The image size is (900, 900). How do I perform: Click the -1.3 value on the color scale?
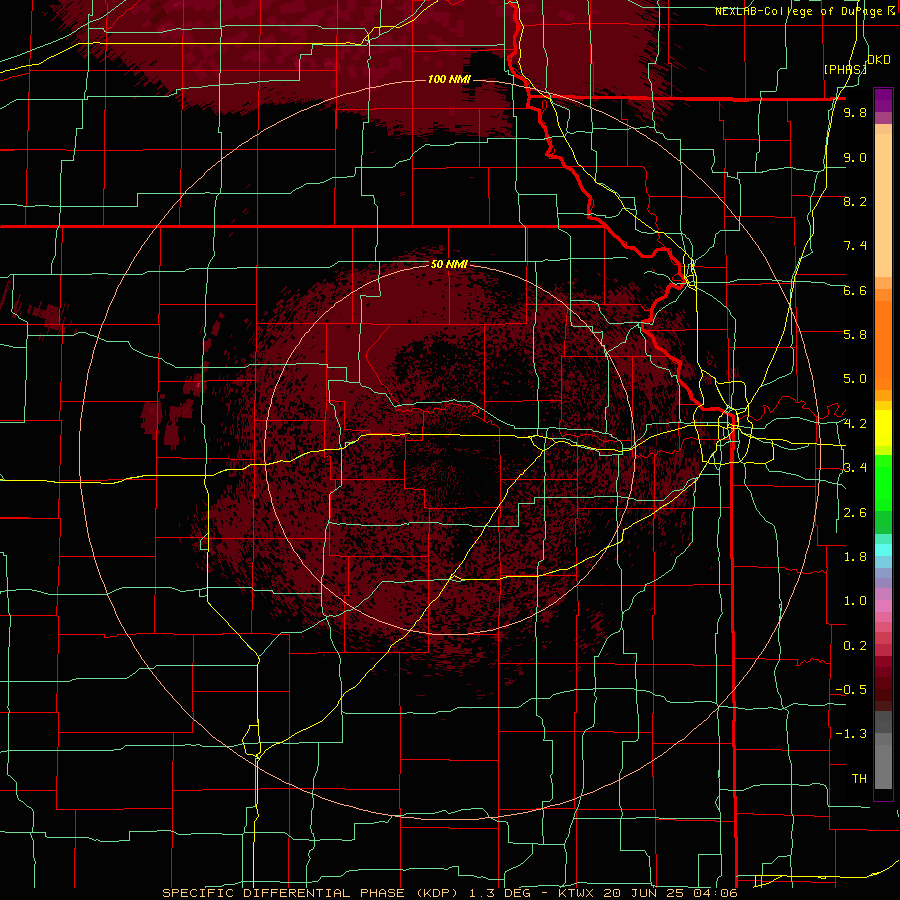coord(851,734)
